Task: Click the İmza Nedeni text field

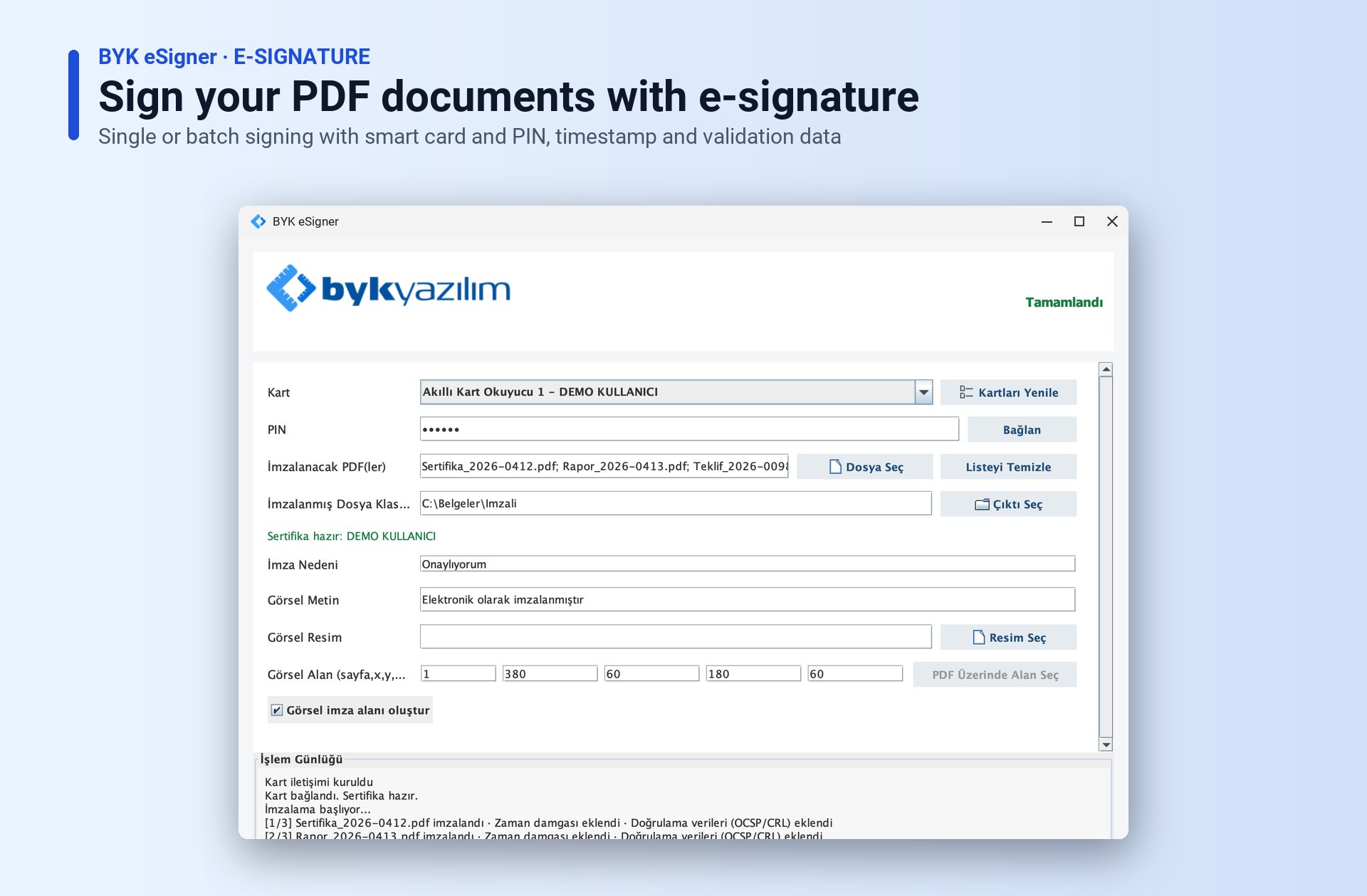Action: tap(748, 564)
